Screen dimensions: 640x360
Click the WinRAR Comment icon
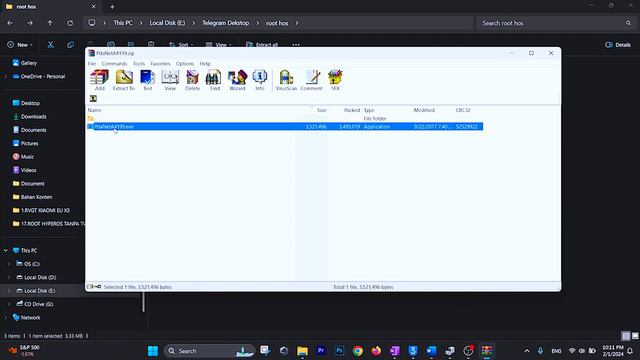click(x=311, y=80)
